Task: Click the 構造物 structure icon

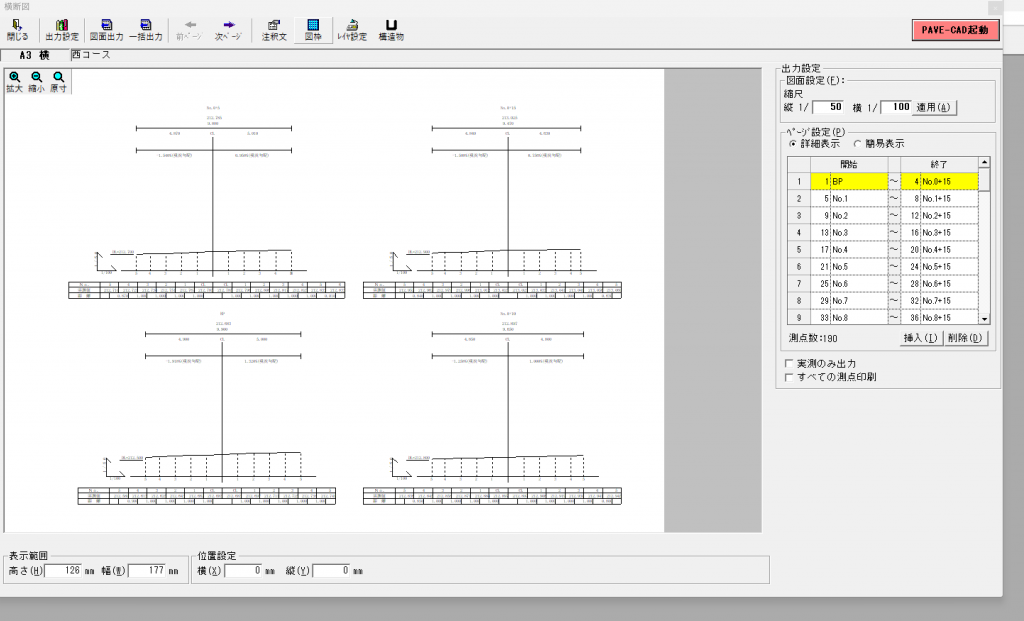Action: click(391, 30)
